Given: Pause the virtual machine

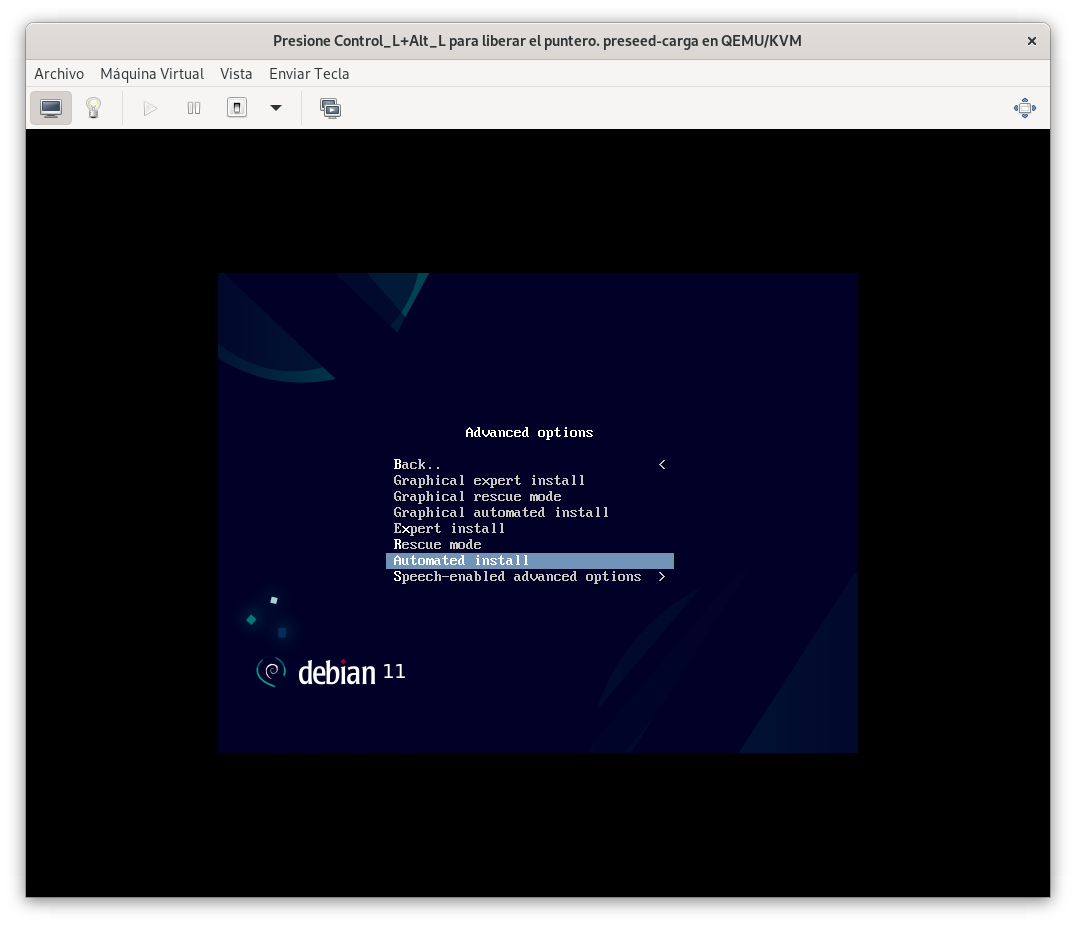Looking at the screenshot, I should [194, 108].
